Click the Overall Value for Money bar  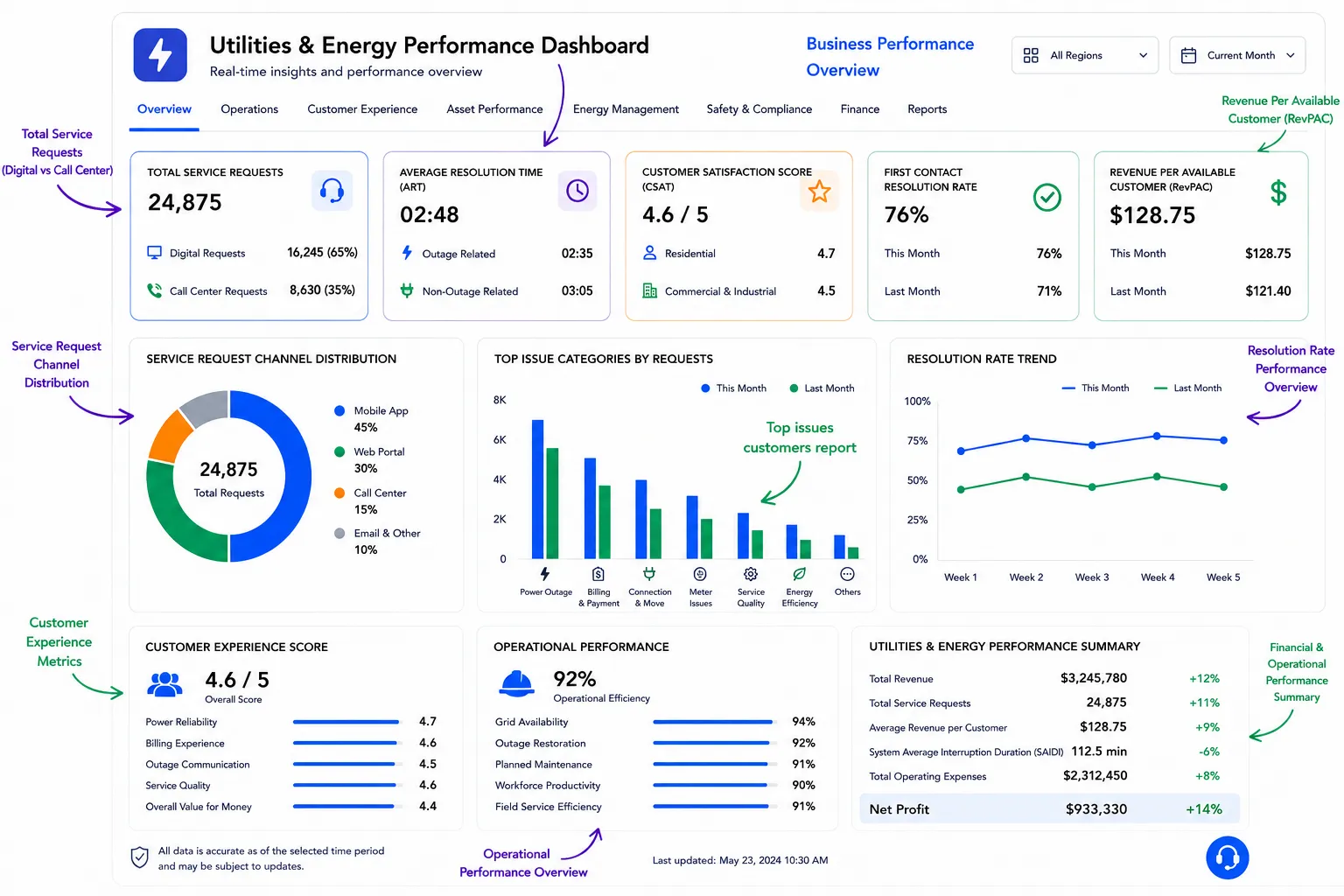tap(346, 806)
